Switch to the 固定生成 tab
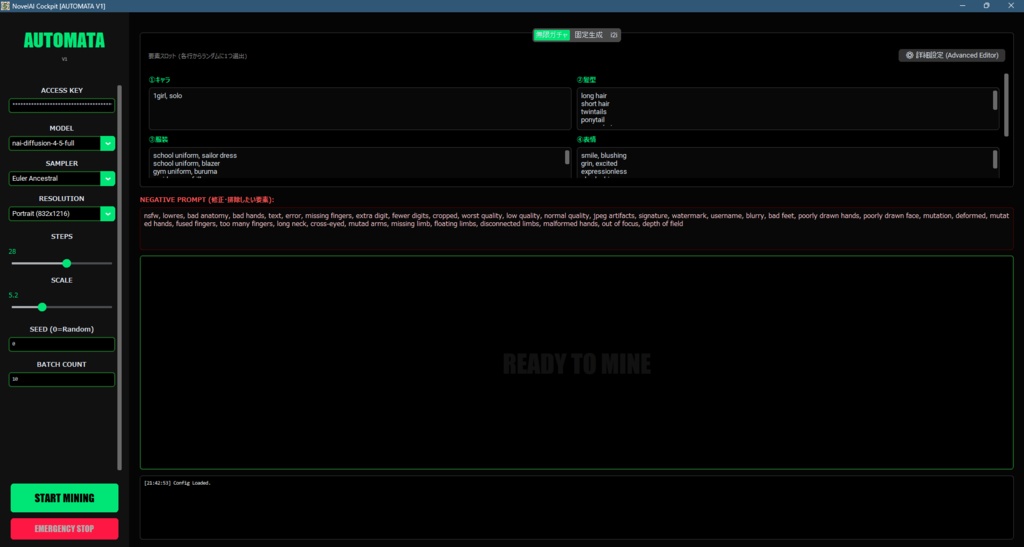The width and height of the screenshot is (1024, 547). point(588,35)
